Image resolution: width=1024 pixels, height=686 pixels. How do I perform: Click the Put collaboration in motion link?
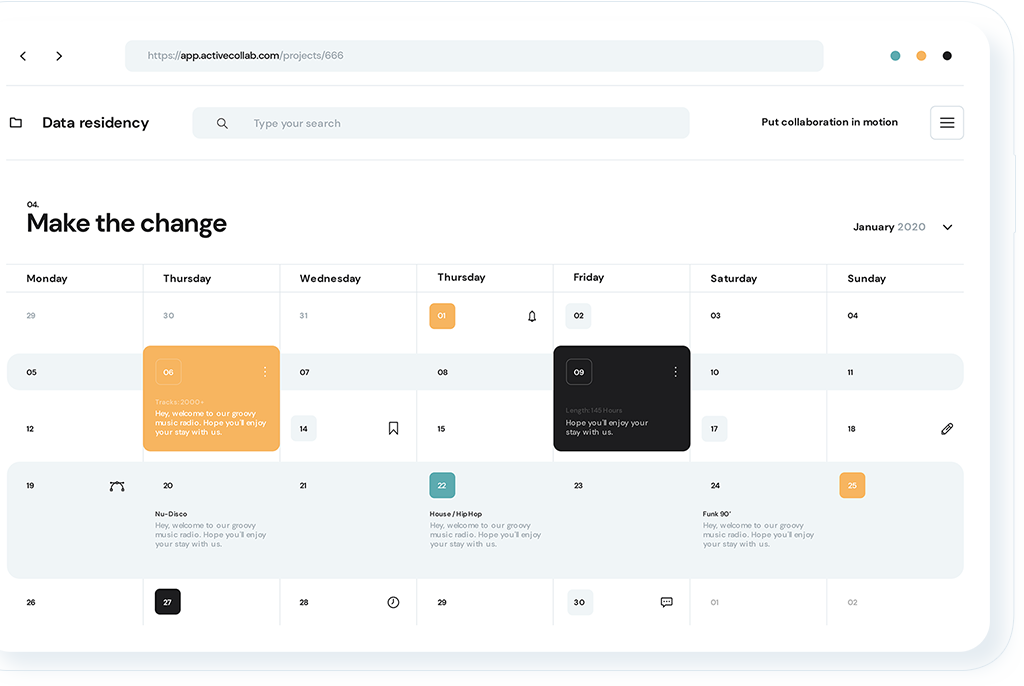[829, 122]
